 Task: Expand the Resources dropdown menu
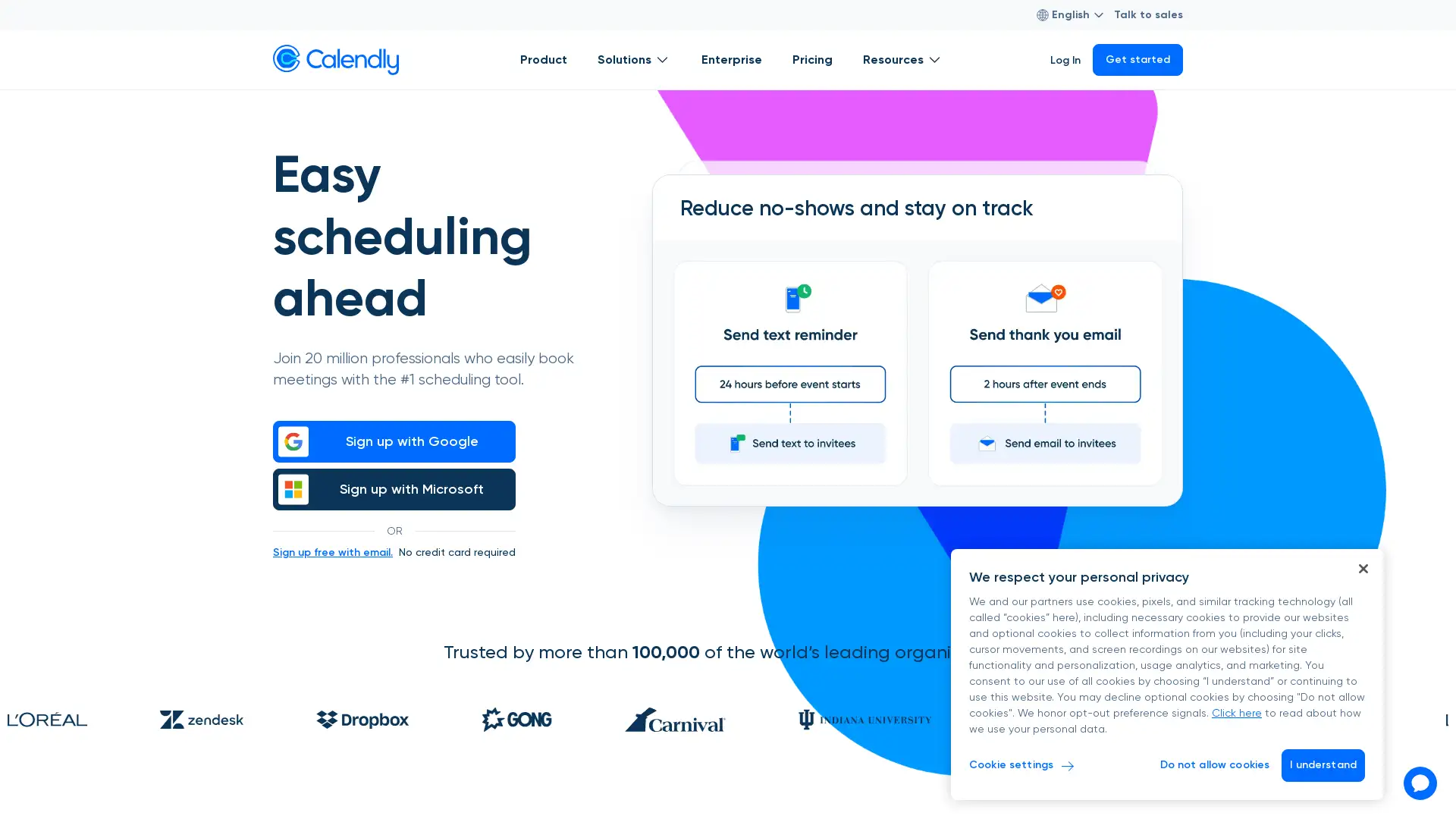coord(901,60)
